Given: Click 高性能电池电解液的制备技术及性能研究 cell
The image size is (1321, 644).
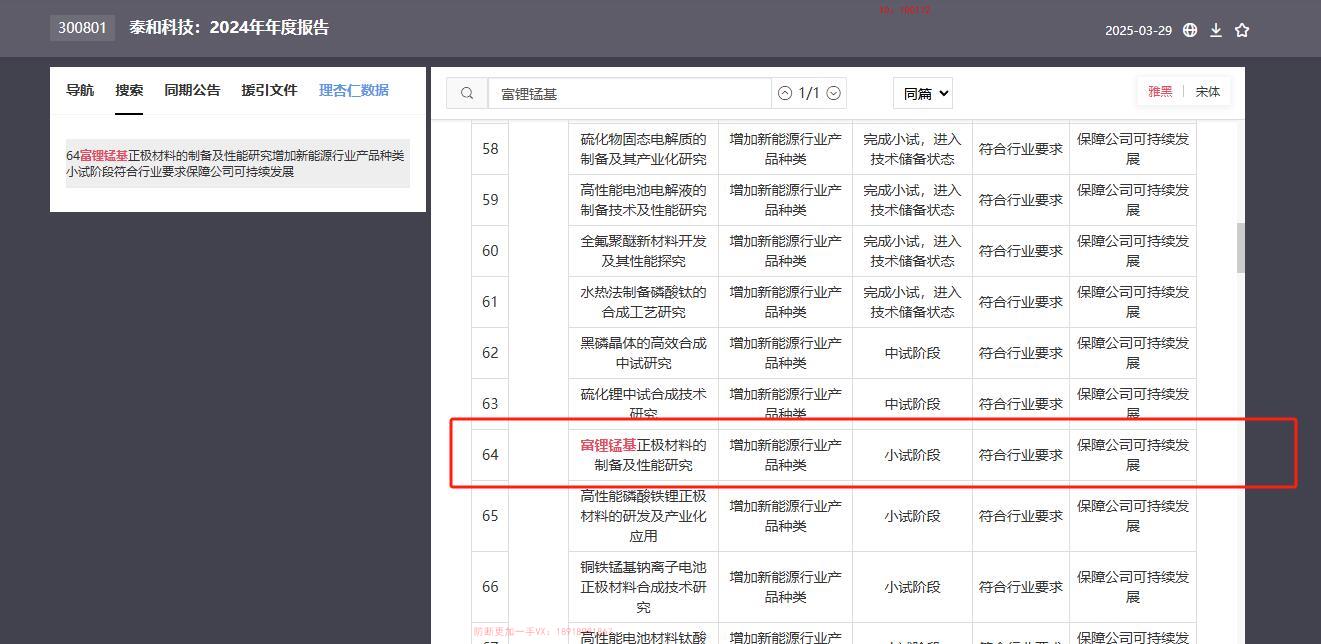Looking at the screenshot, I should pos(643,199).
